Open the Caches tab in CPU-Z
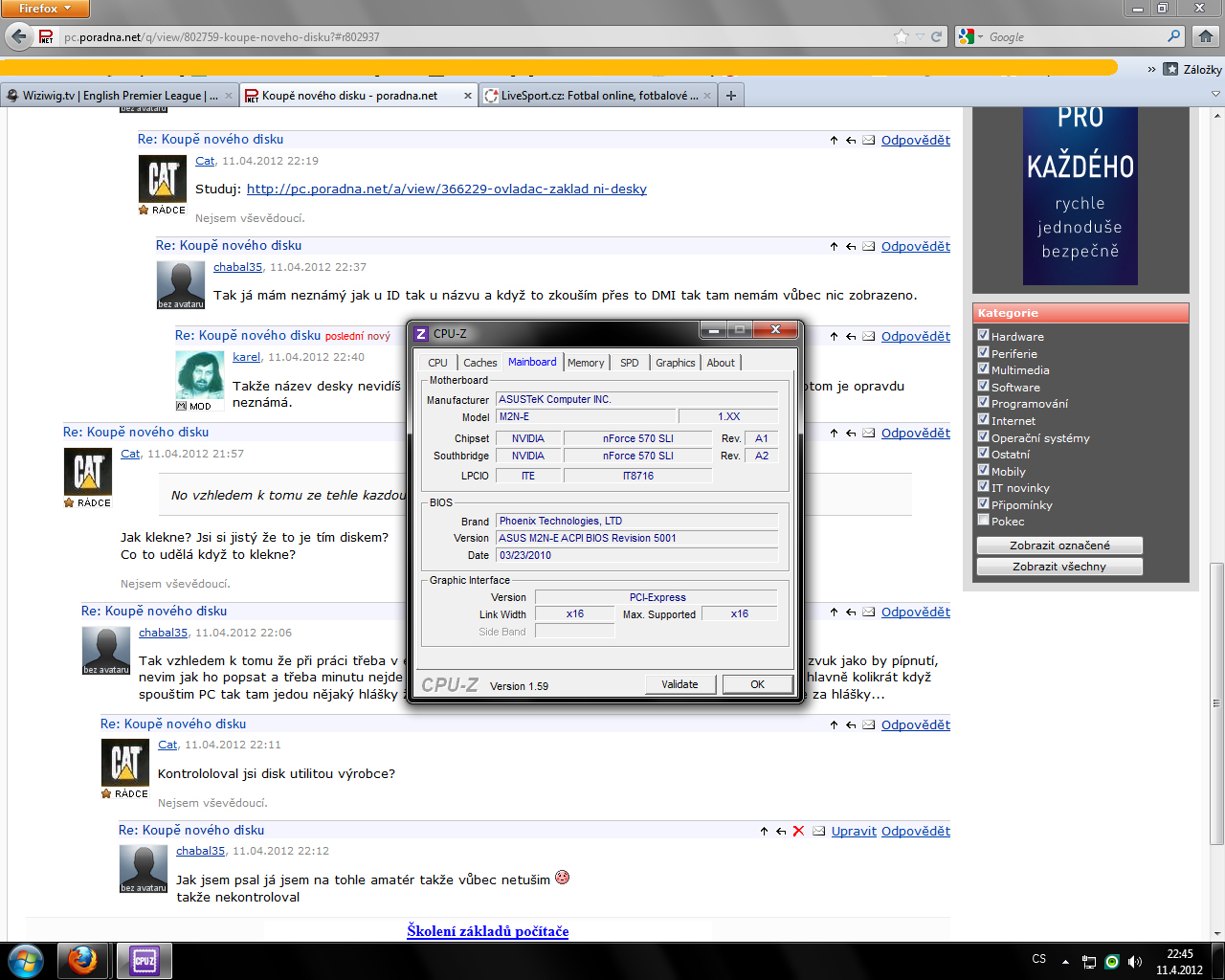This screenshot has width=1225, height=980. coord(479,363)
